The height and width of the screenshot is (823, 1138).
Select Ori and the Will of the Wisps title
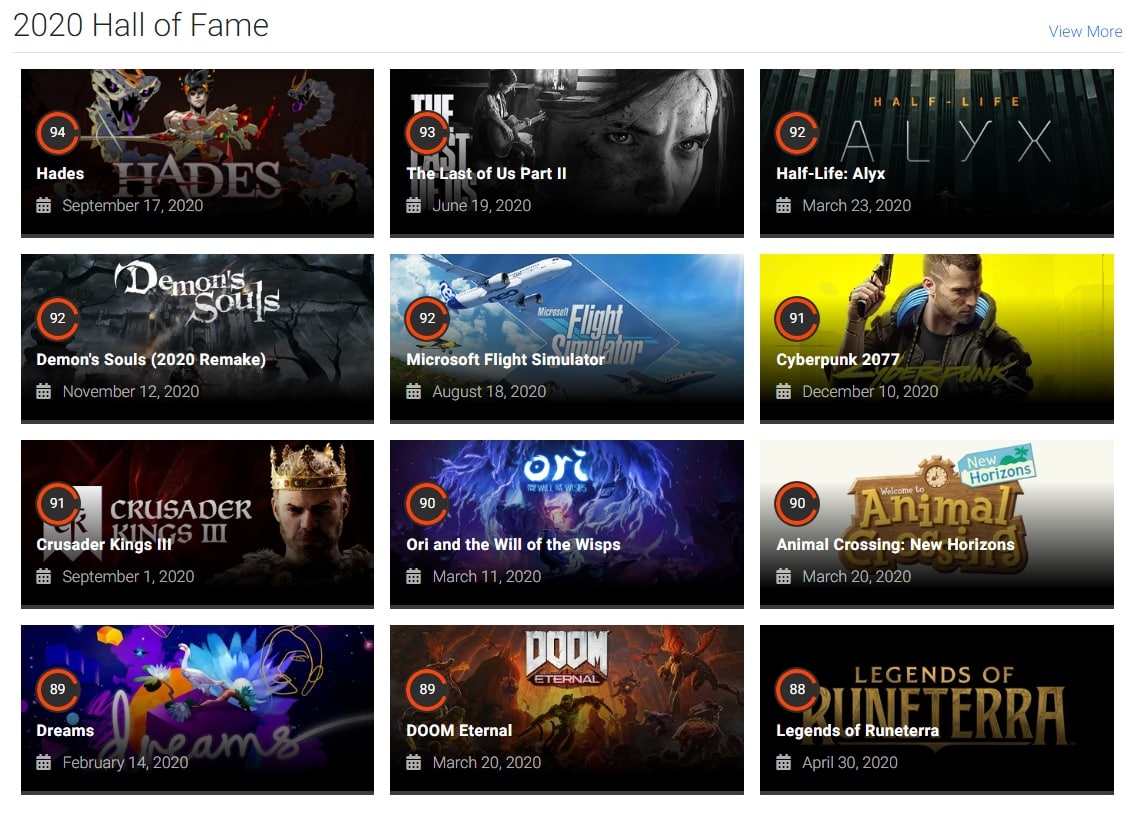coord(513,544)
